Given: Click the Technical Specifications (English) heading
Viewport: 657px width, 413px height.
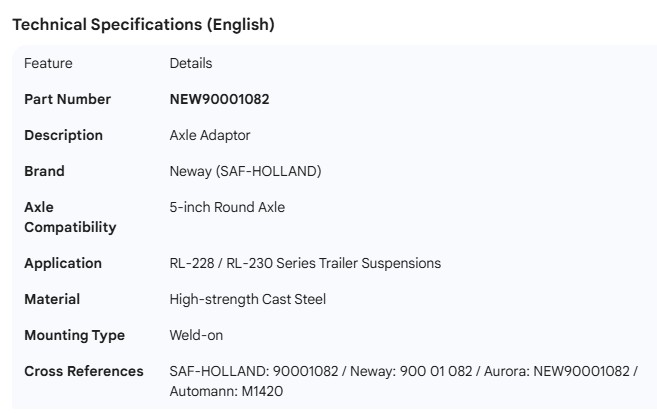Looking at the screenshot, I should (x=142, y=25).
